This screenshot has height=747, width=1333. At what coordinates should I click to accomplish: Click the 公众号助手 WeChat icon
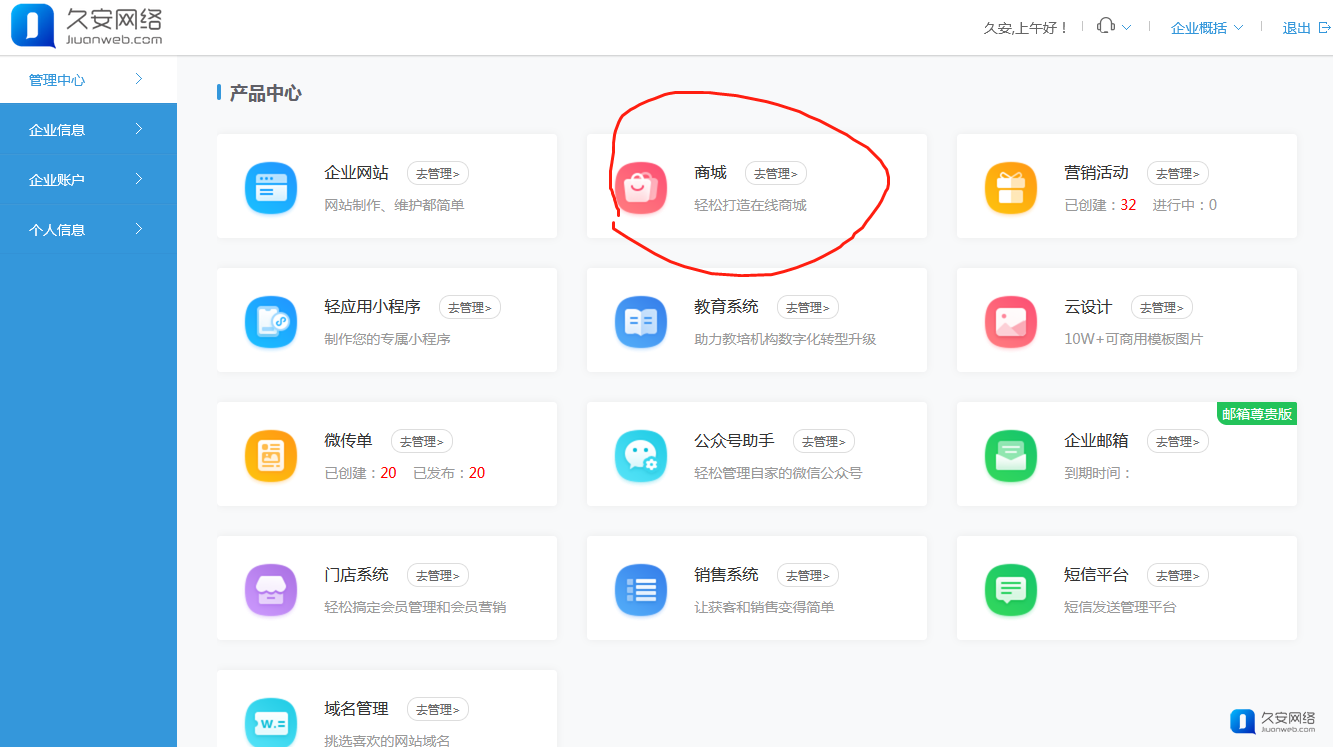pos(641,454)
